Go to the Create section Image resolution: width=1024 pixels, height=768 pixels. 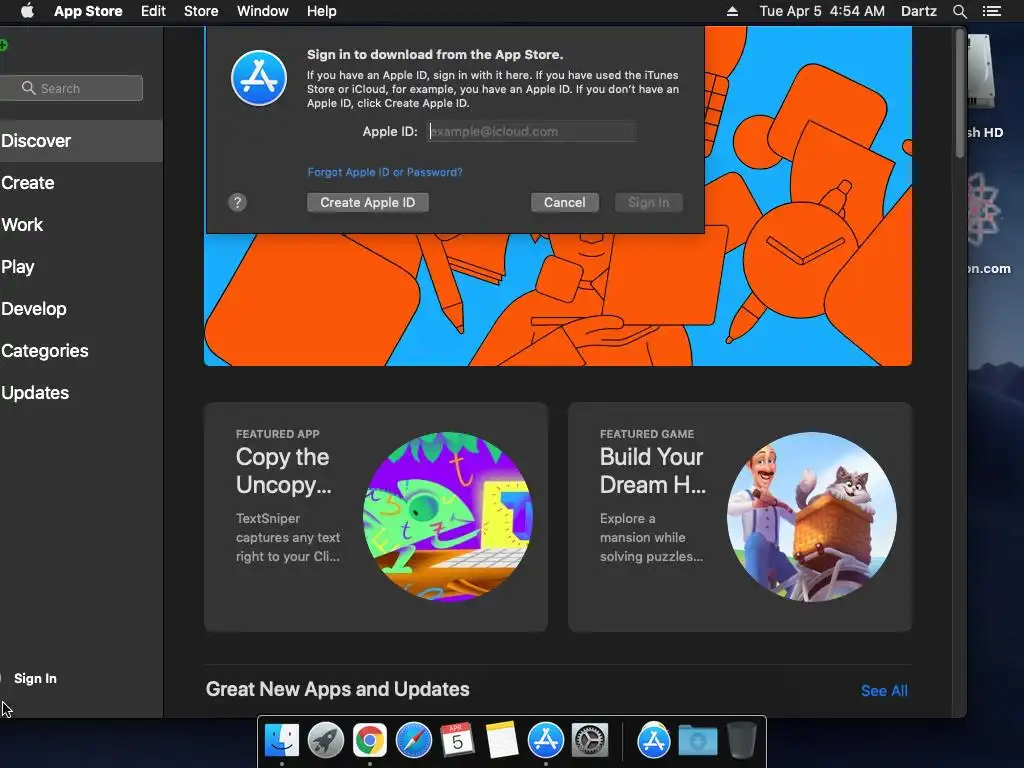[x=81, y=183]
